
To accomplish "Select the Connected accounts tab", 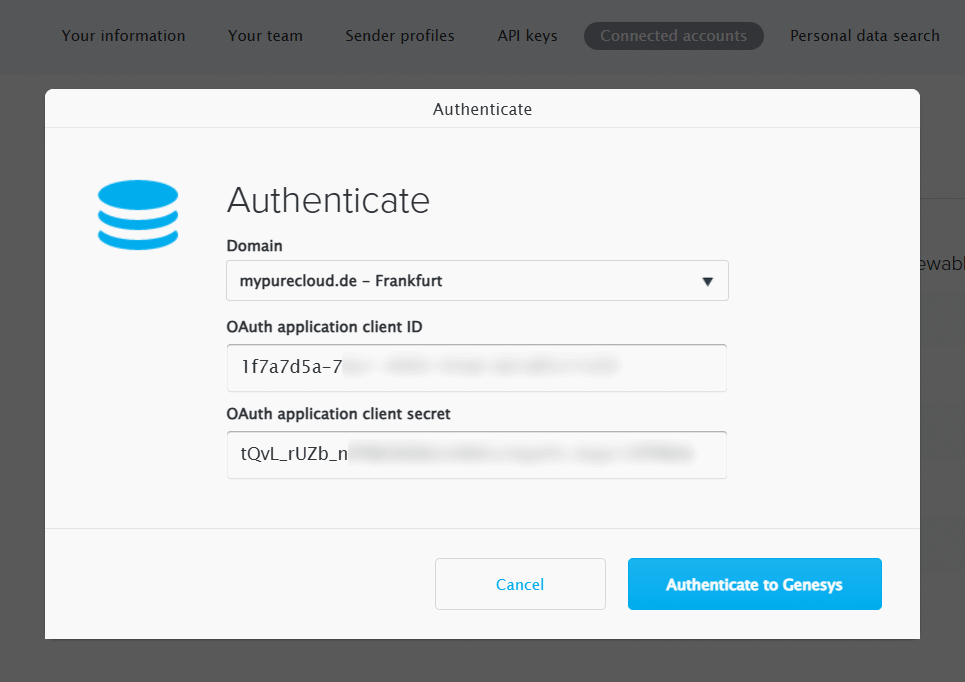I will [674, 36].
